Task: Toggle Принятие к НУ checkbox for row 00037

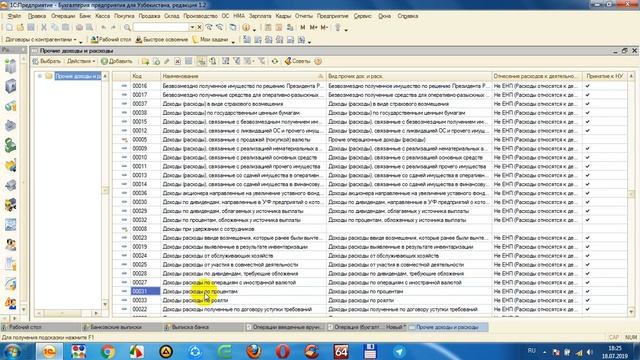Action: click(588, 104)
